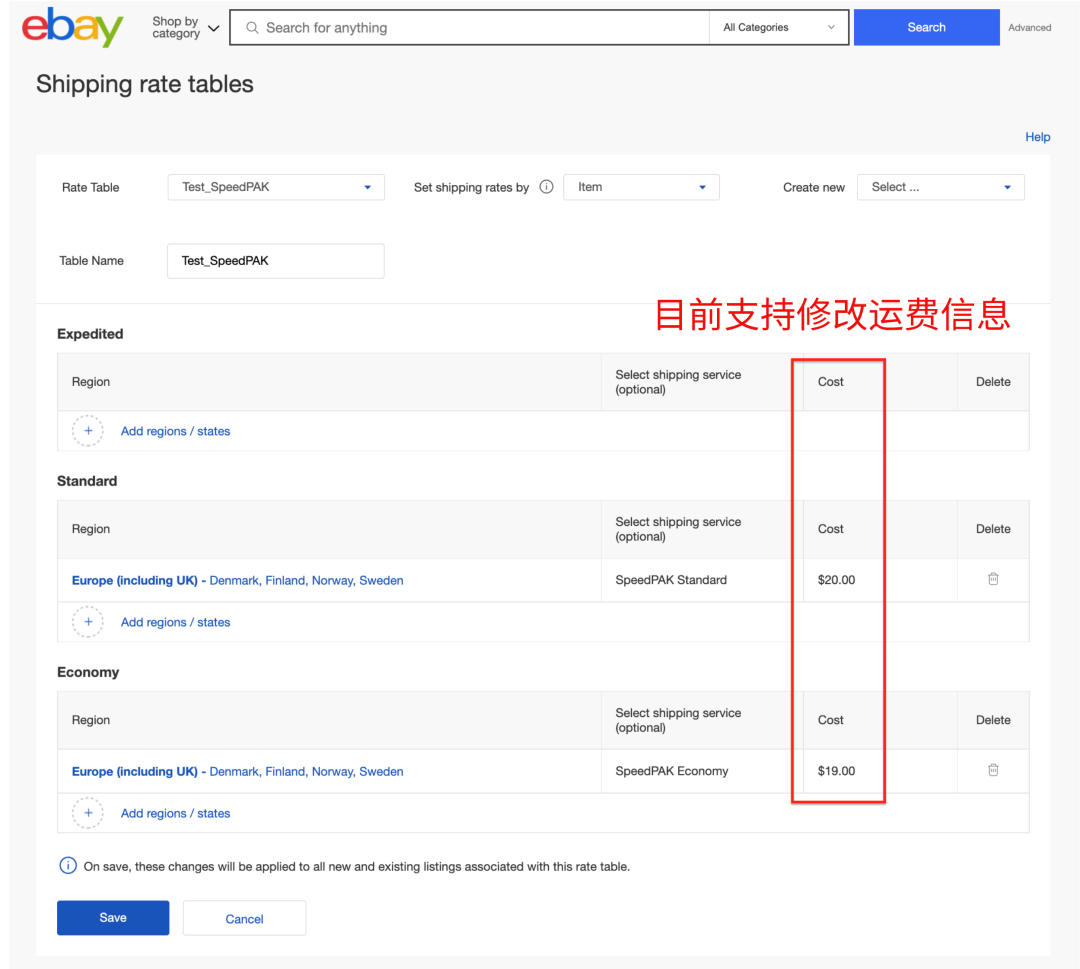This screenshot has width=1080, height=969.
Task: Click the plus circle icon under Economy
Action: point(88,813)
